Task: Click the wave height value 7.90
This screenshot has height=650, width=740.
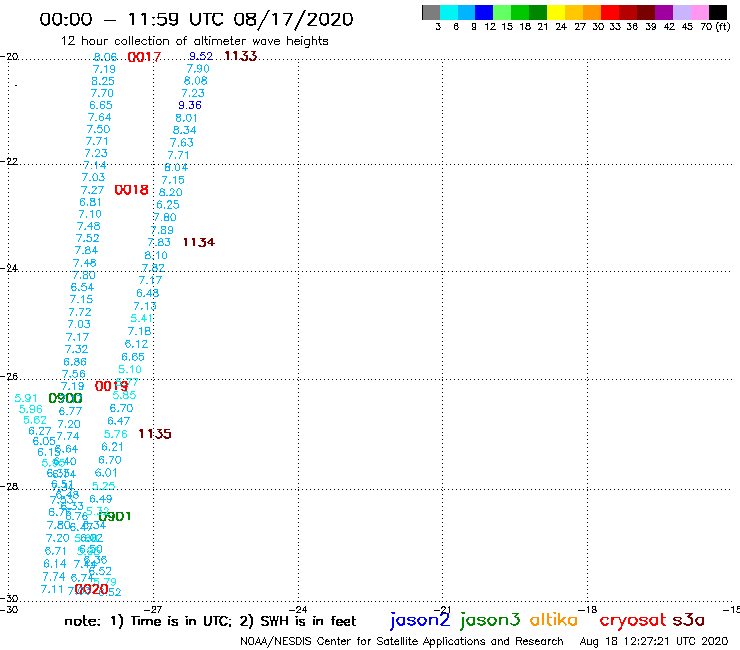Action: (198, 68)
